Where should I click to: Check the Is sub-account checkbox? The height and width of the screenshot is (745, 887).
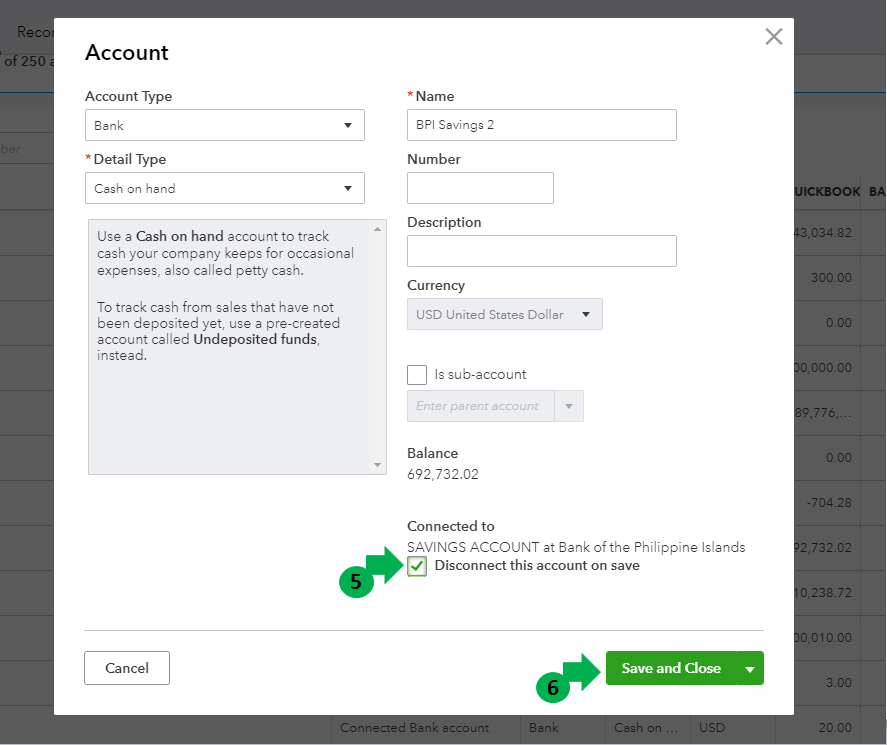coord(417,375)
